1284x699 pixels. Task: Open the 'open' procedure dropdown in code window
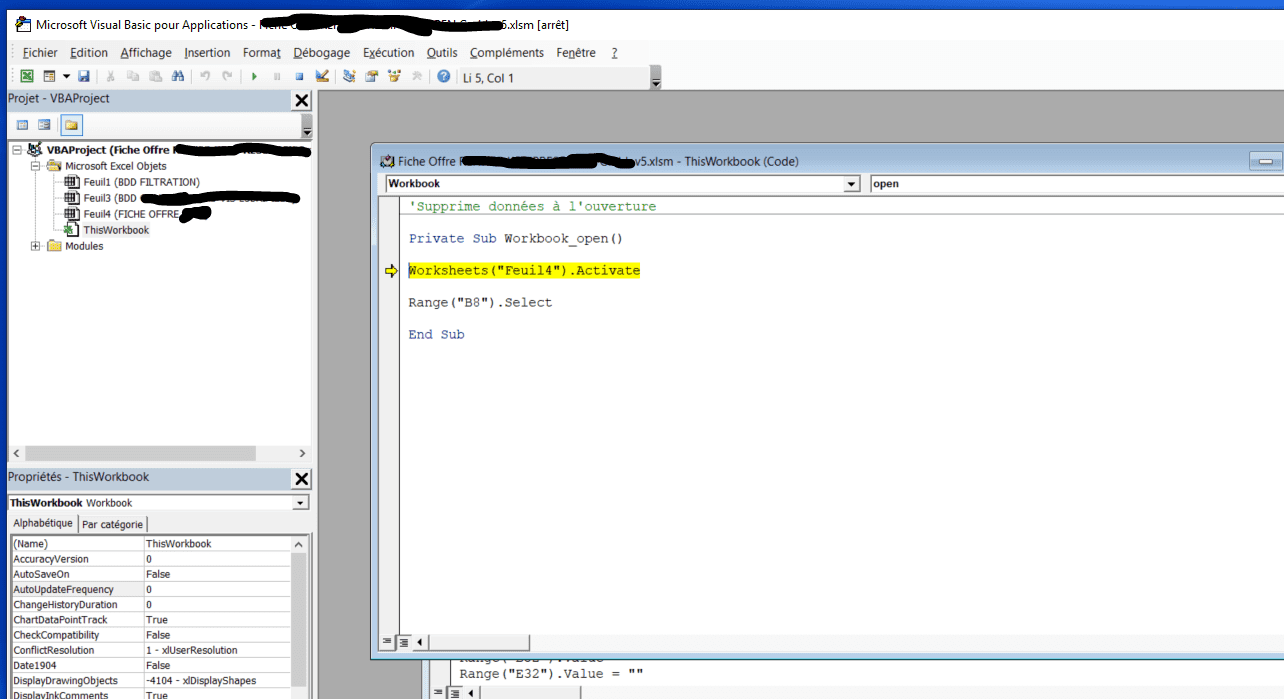(x=1076, y=184)
